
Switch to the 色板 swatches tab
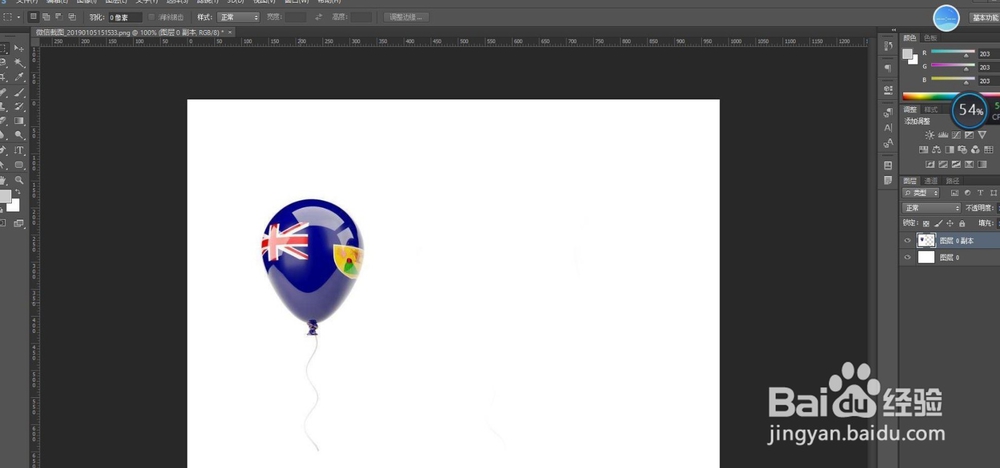point(930,38)
